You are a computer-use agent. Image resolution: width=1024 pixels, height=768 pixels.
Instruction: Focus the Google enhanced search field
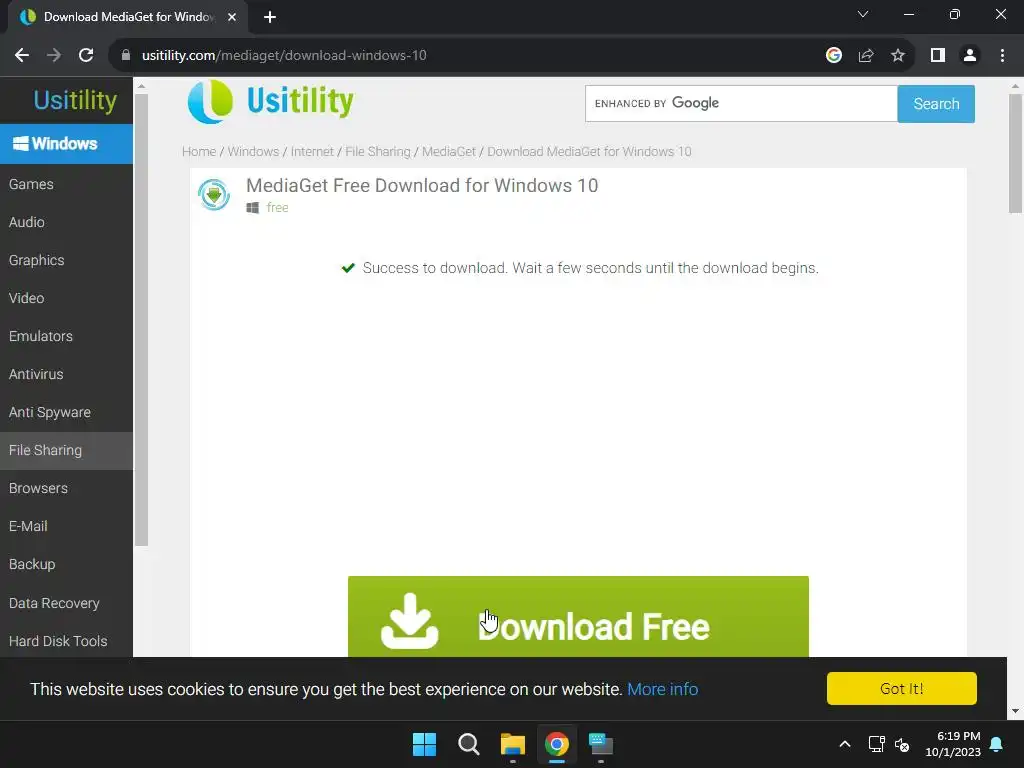741,103
